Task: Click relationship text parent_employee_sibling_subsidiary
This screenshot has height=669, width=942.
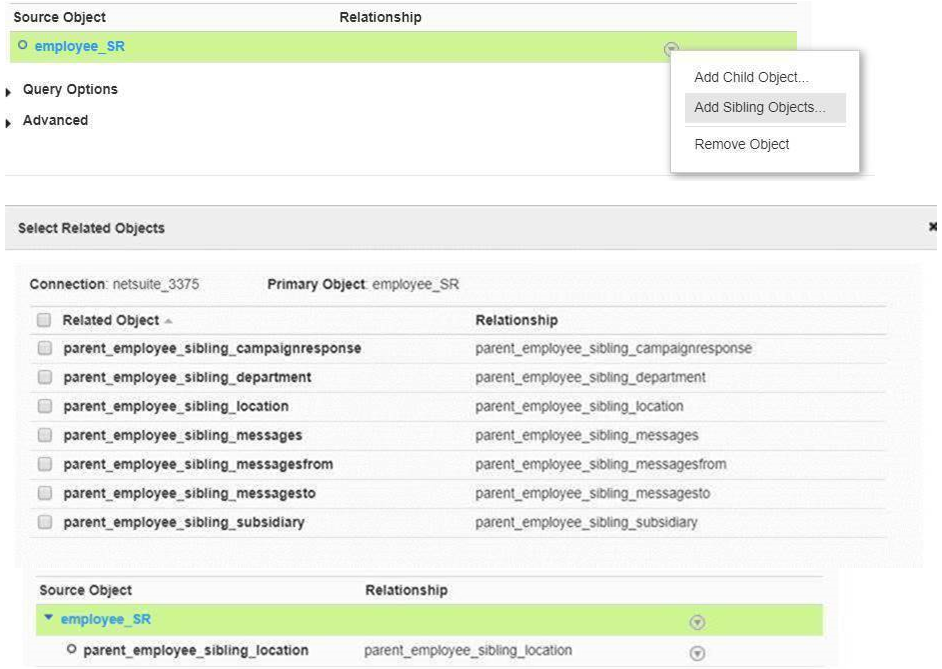Action: (586, 522)
